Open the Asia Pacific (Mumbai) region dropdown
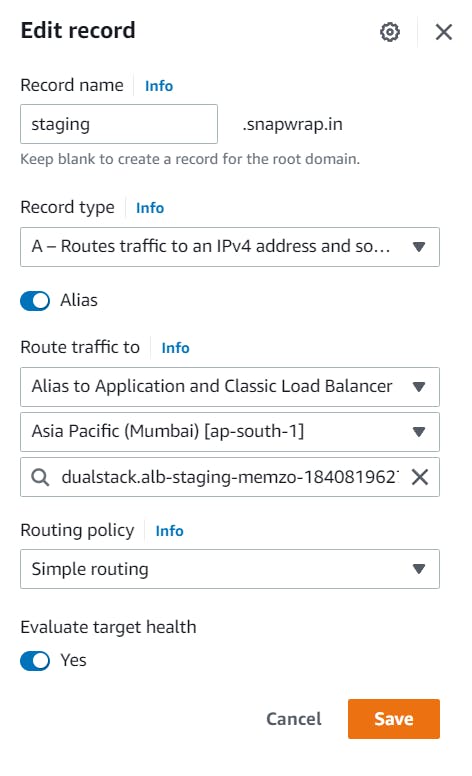Image resolution: width=472 pixels, height=776 pixels. (230, 432)
